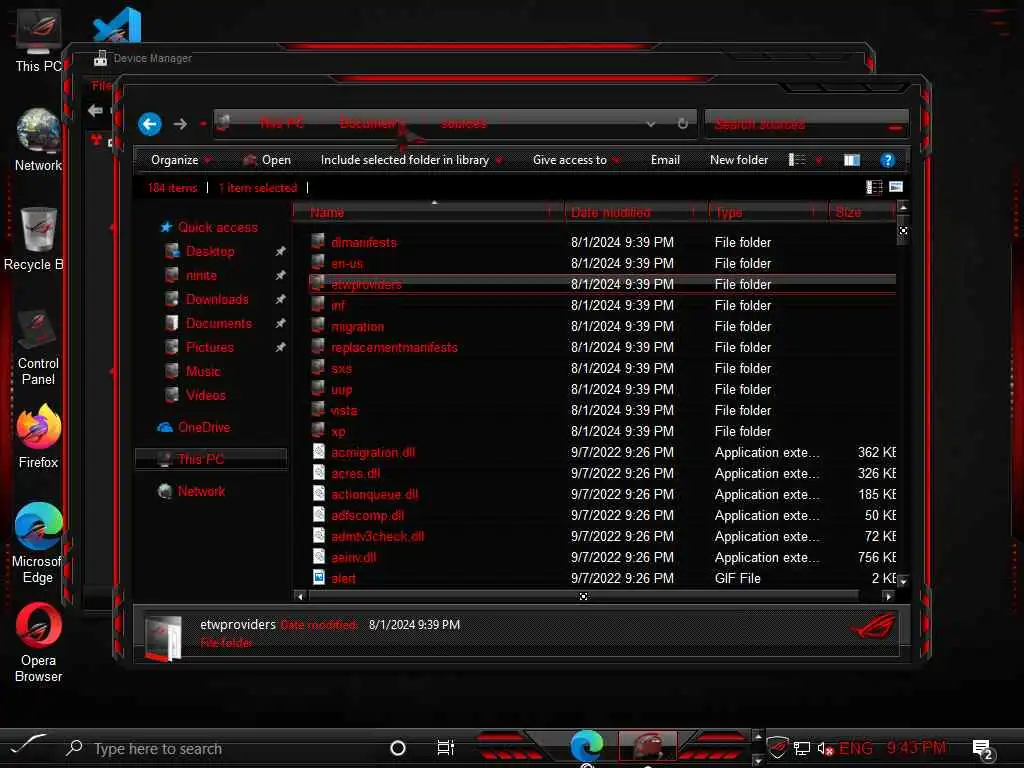Click the Task View taskbar button
1024x768 pixels.
[x=445, y=748]
